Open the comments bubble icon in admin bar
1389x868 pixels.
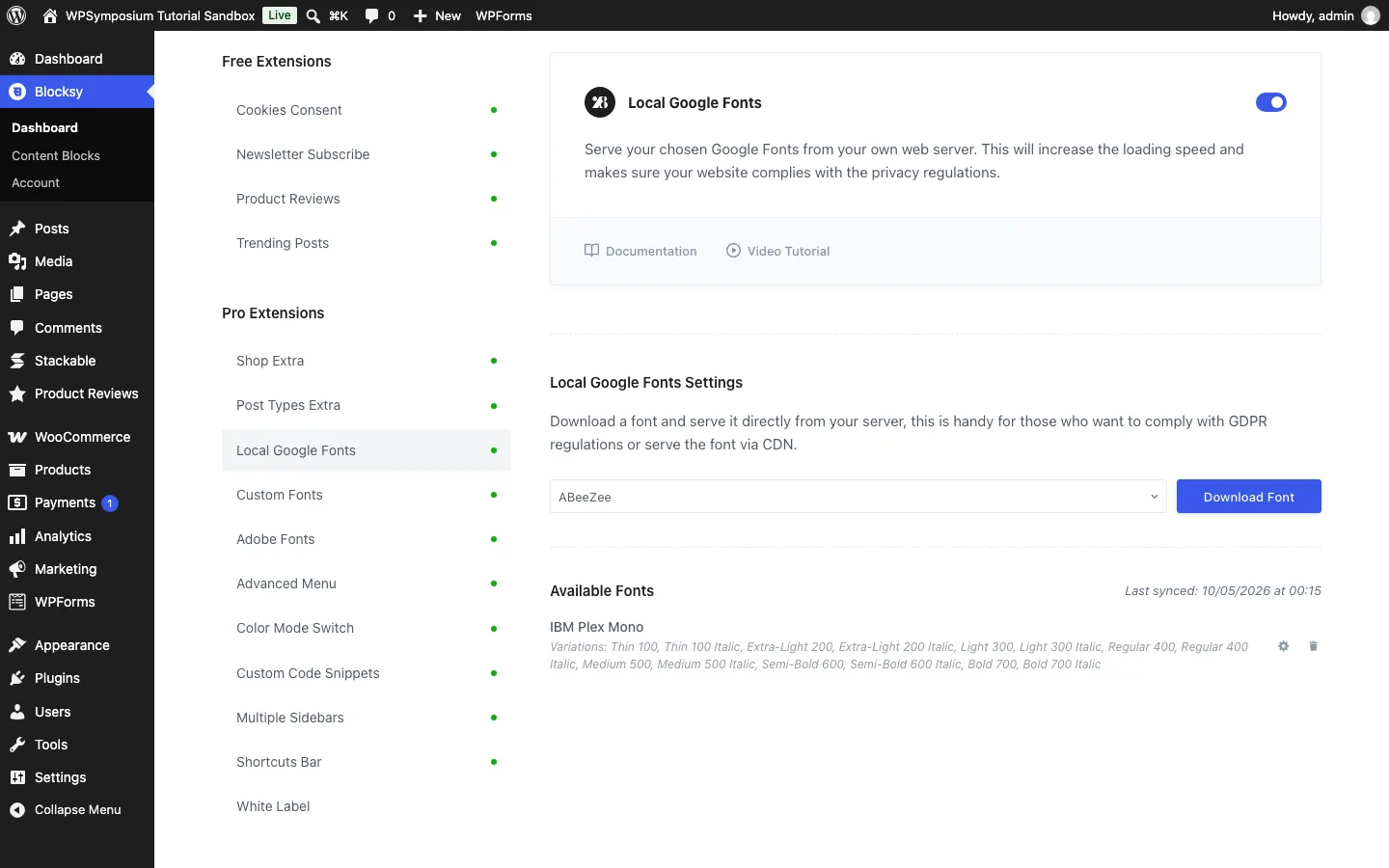coord(371,15)
